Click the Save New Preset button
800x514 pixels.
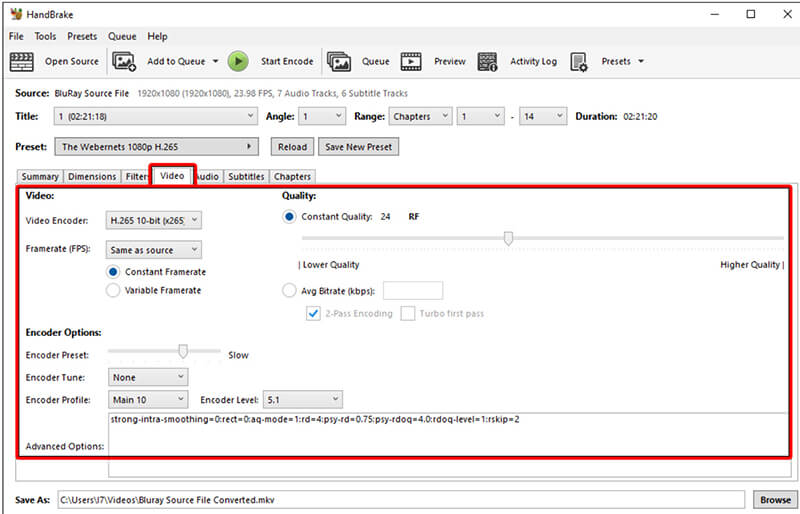(x=358, y=146)
